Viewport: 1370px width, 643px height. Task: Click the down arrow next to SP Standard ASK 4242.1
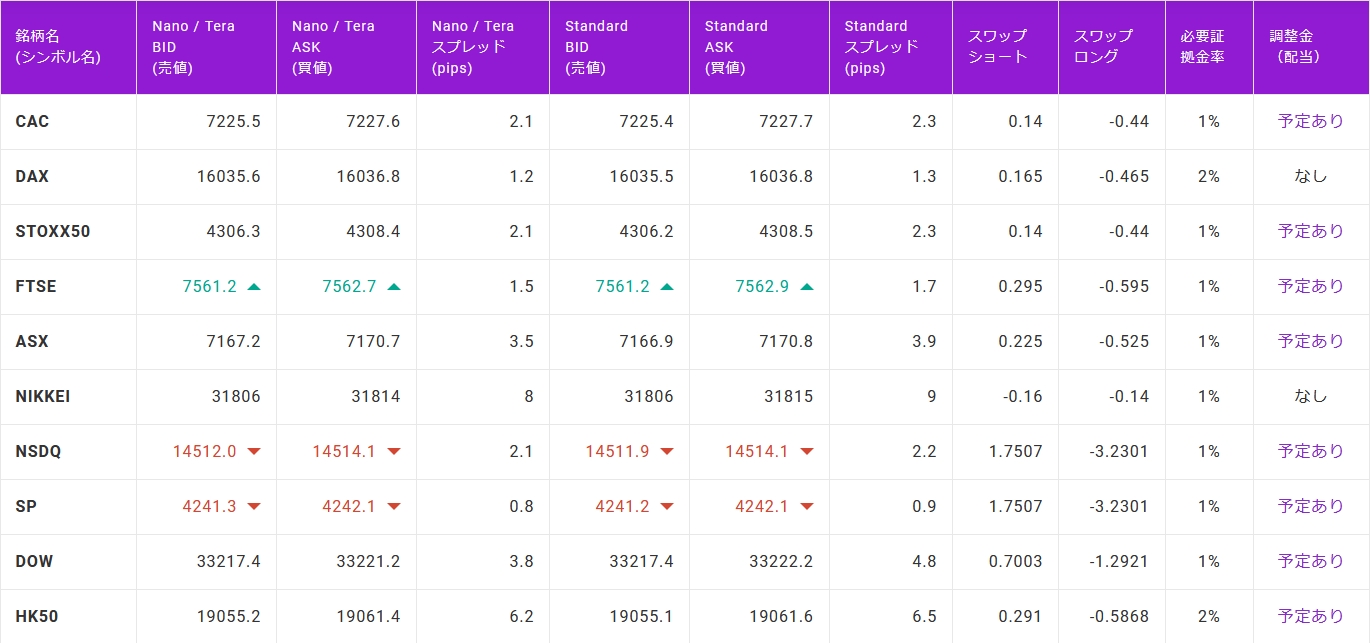pyautogui.click(x=807, y=507)
